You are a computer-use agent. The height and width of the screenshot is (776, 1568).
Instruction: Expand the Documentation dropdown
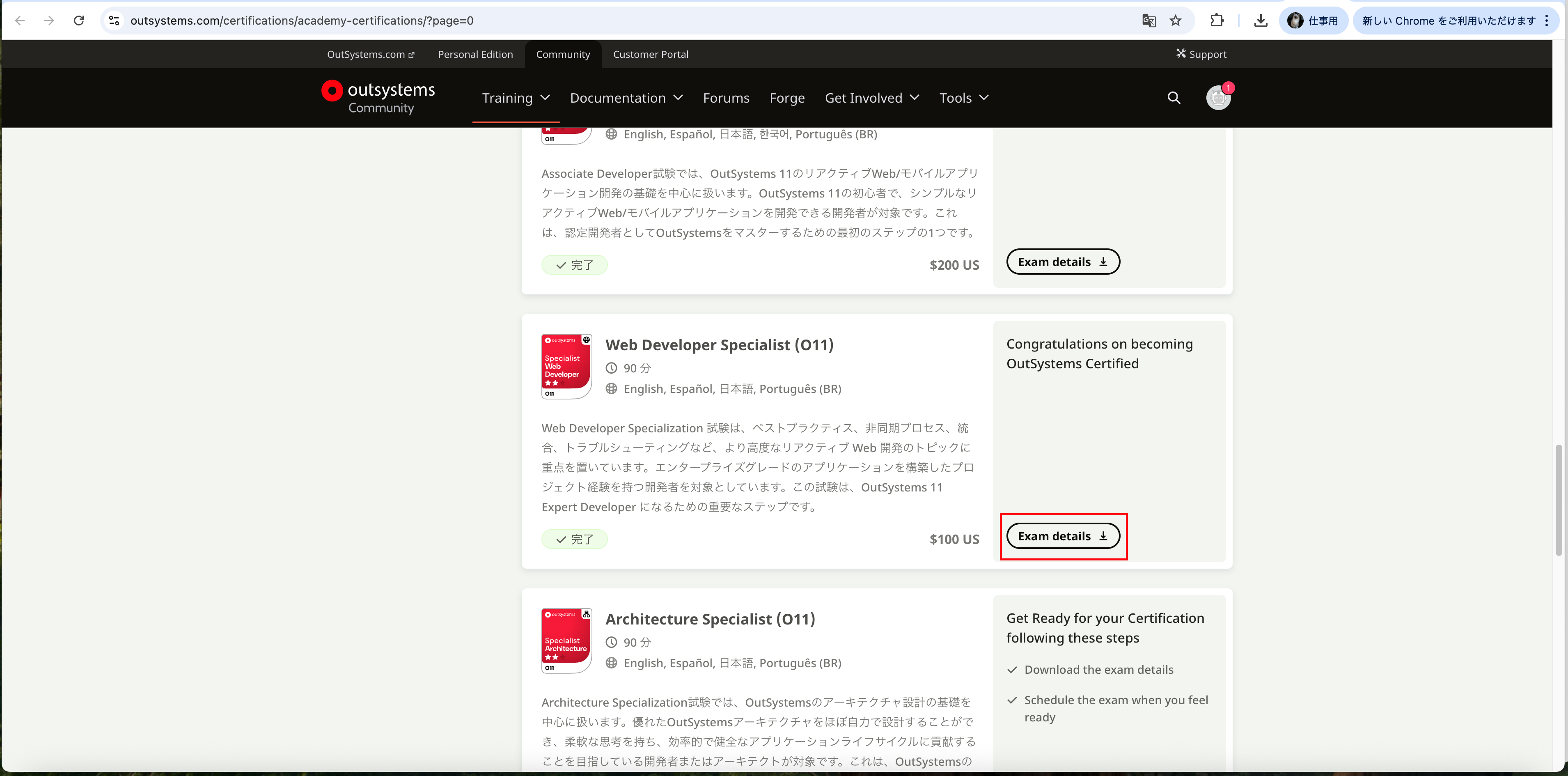point(626,98)
